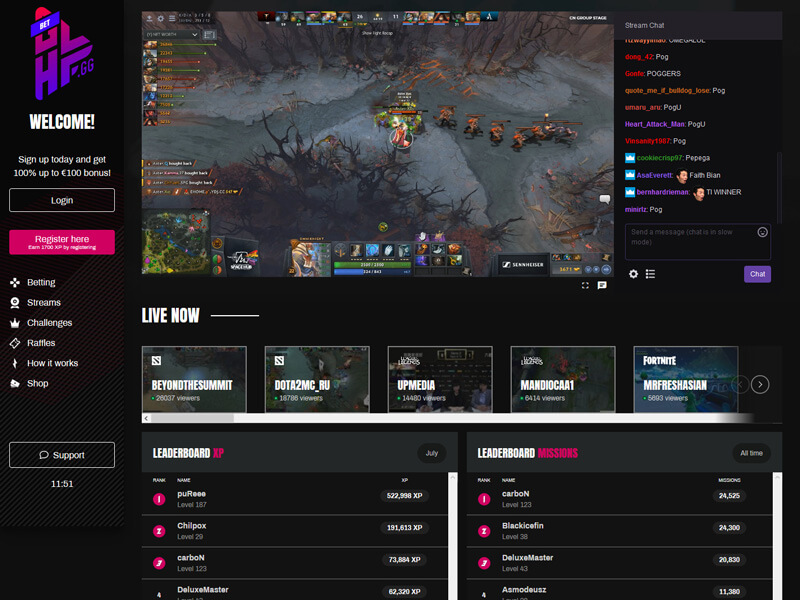This screenshot has height=600, width=800.
Task: Toggle fullscreen for the stream video
Action: click(x=585, y=285)
